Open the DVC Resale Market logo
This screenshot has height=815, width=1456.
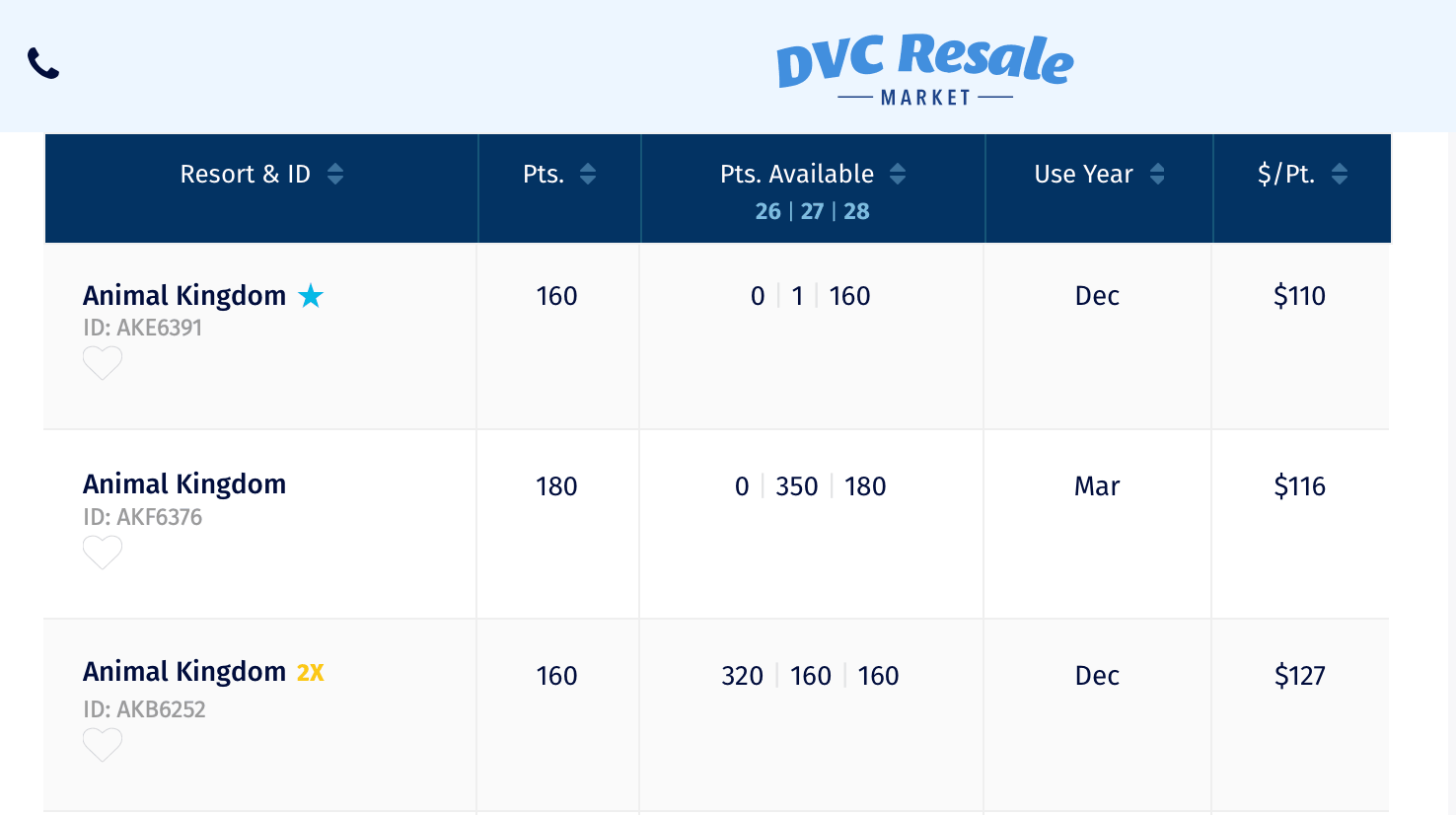click(x=924, y=67)
